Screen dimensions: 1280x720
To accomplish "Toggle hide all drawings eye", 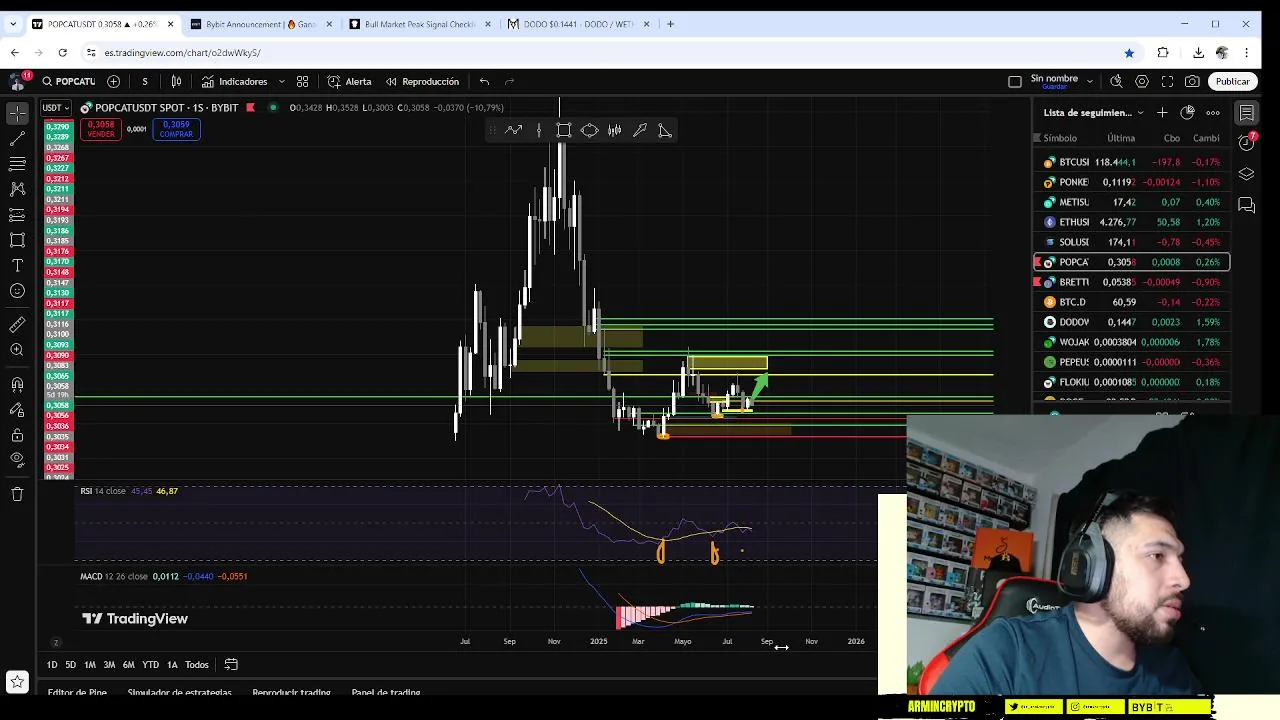I will tap(17, 459).
